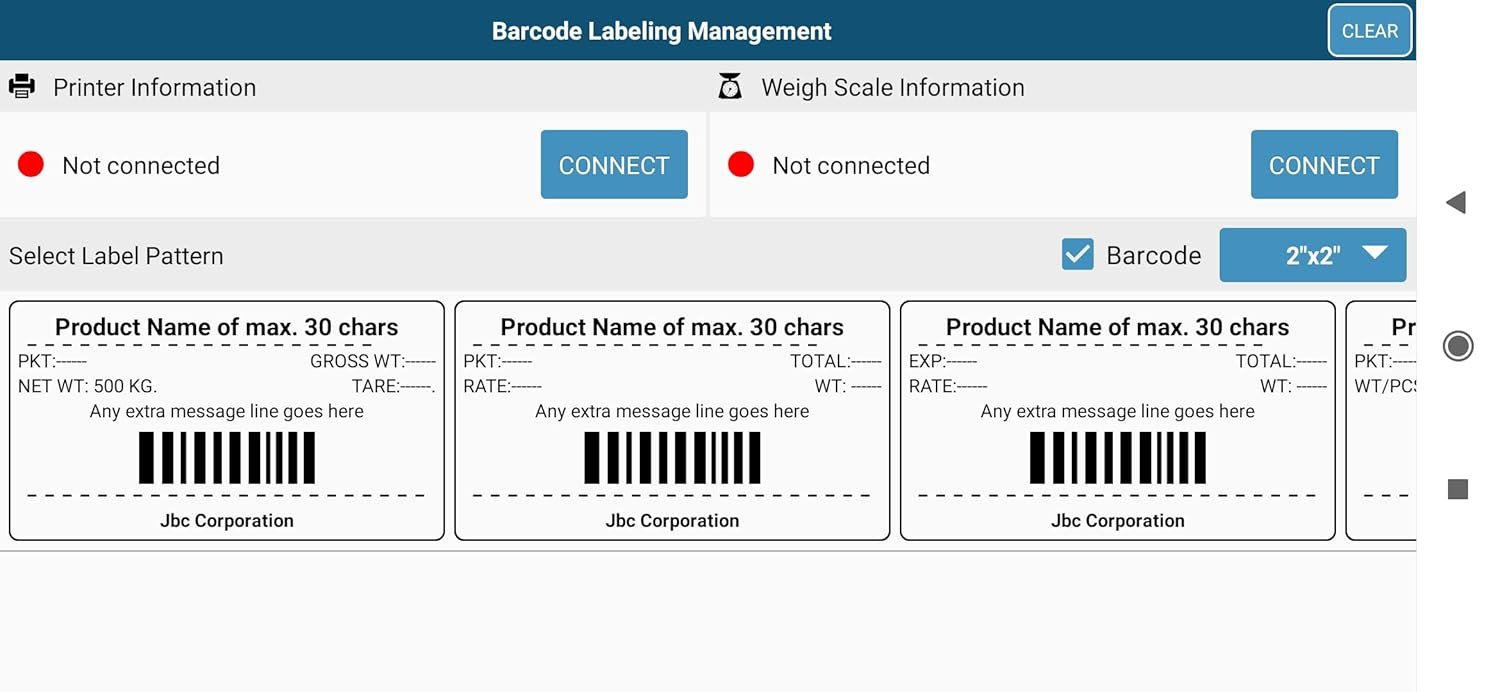
Task: Click the Select Label Pattern heading
Action: 116,256
